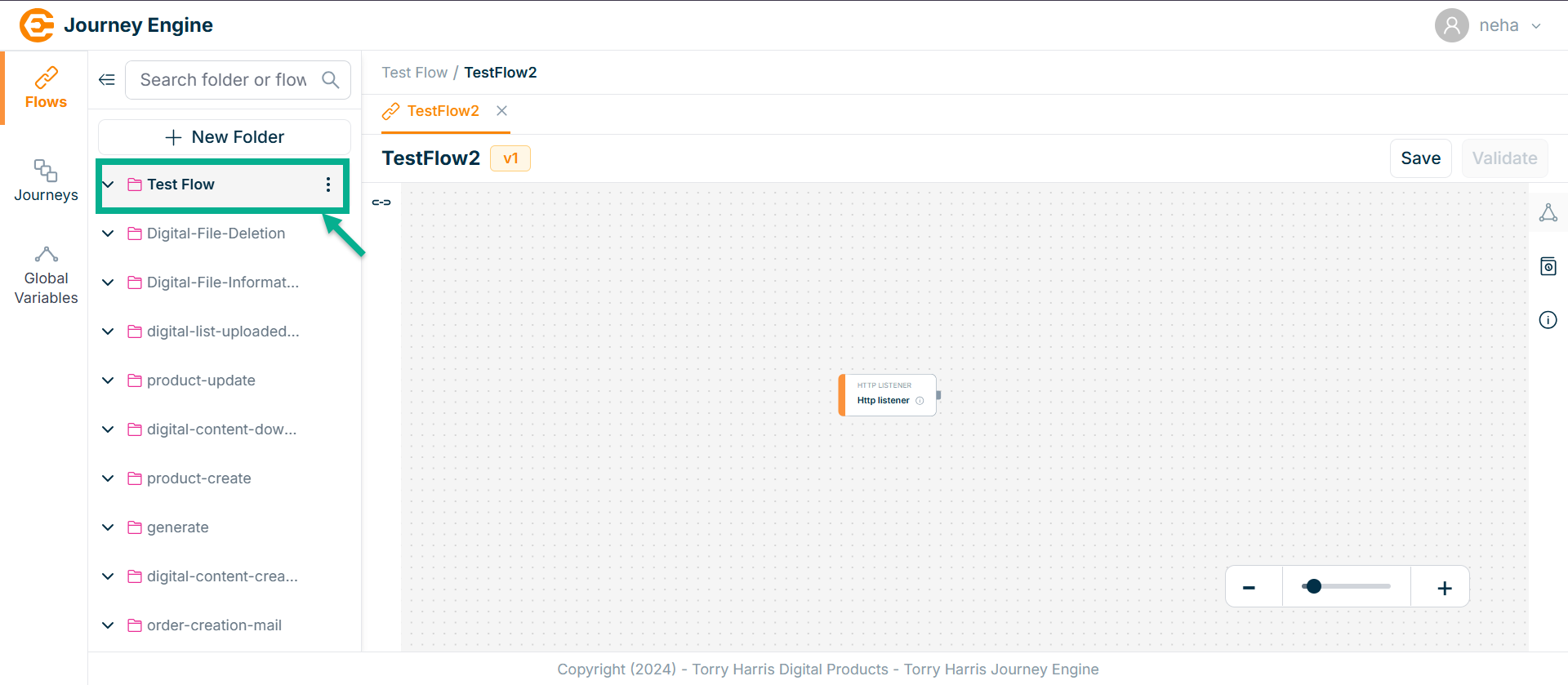The width and height of the screenshot is (1568, 685).
Task: Open Test Flow folder options menu
Action: (x=328, y=185)
